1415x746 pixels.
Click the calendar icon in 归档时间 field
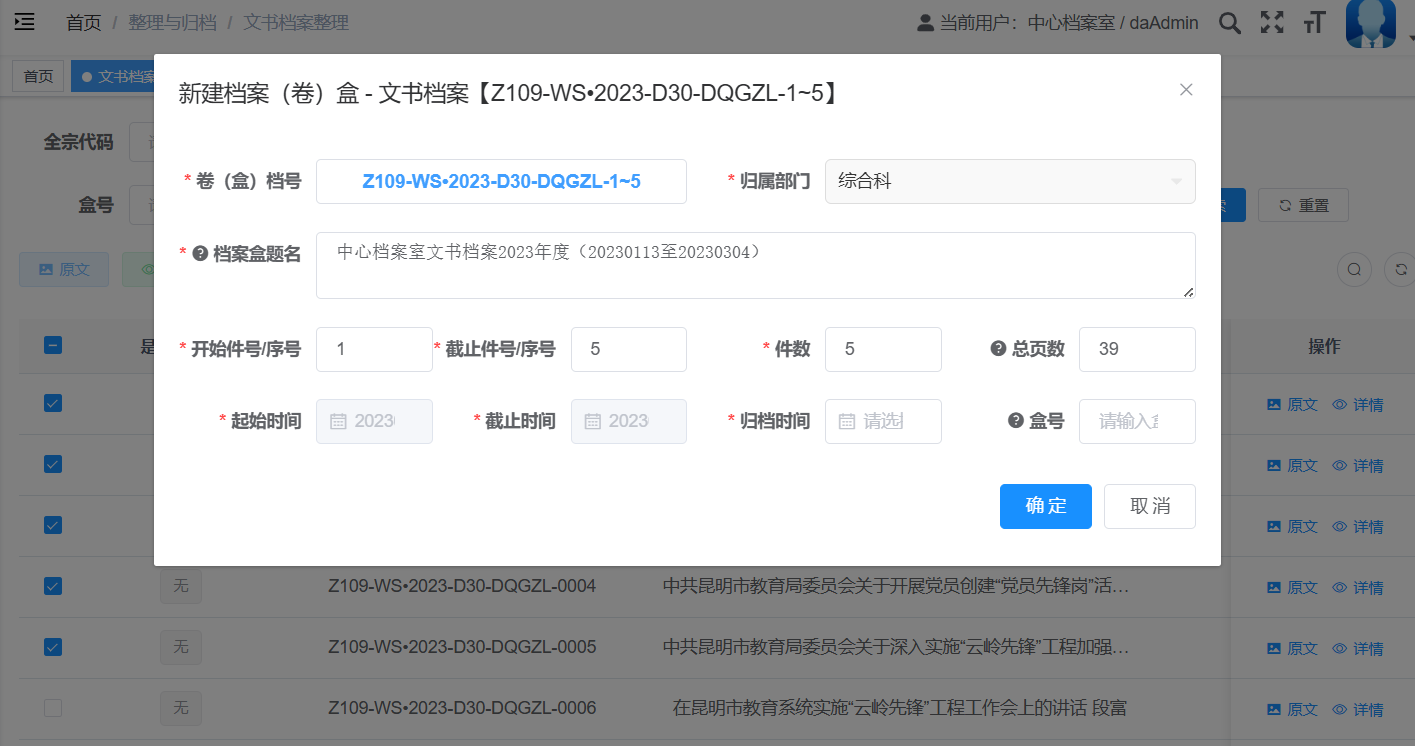pos(847,421)
